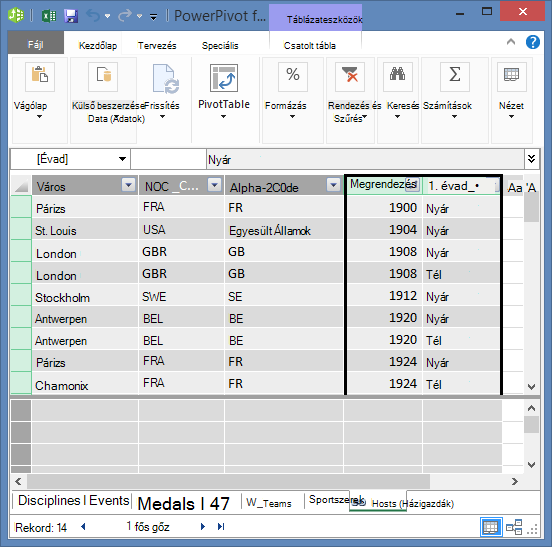Image resolution: width=552 pixels, height=547 pixels.
Task: Go to the last record
Action: (x=221, y=527)
